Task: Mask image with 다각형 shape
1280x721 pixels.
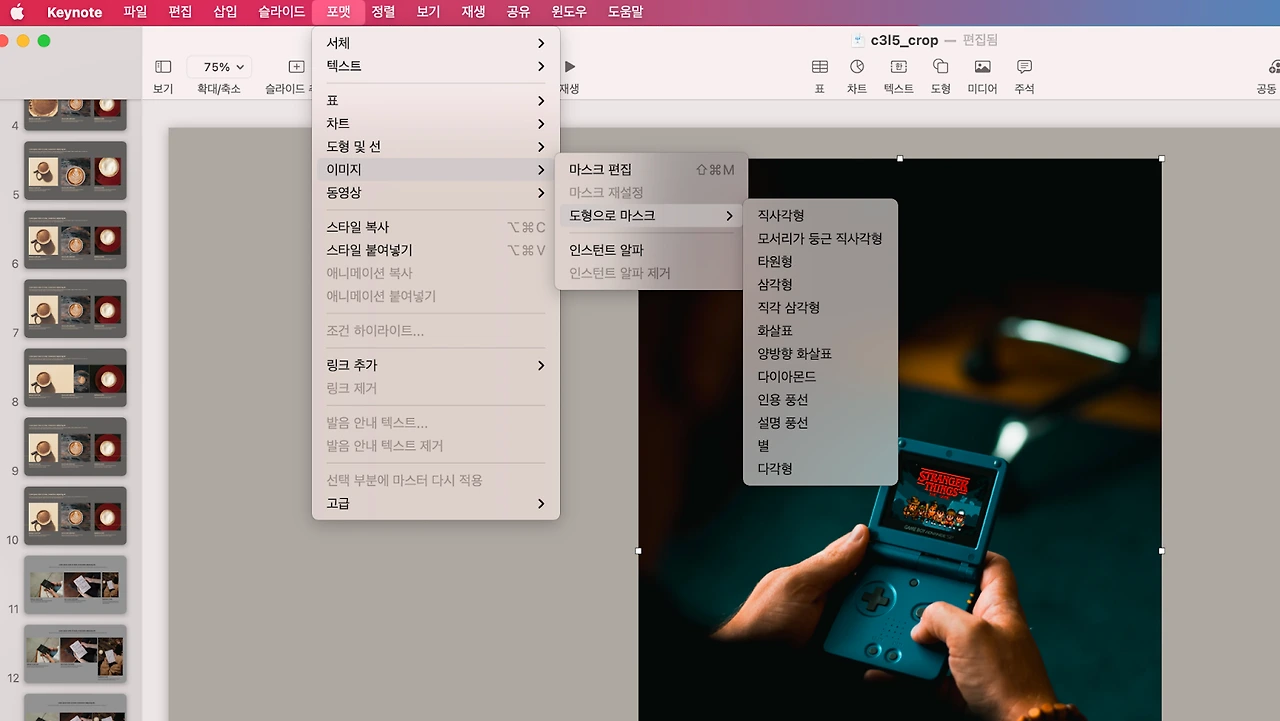Action: coord(820,469)
